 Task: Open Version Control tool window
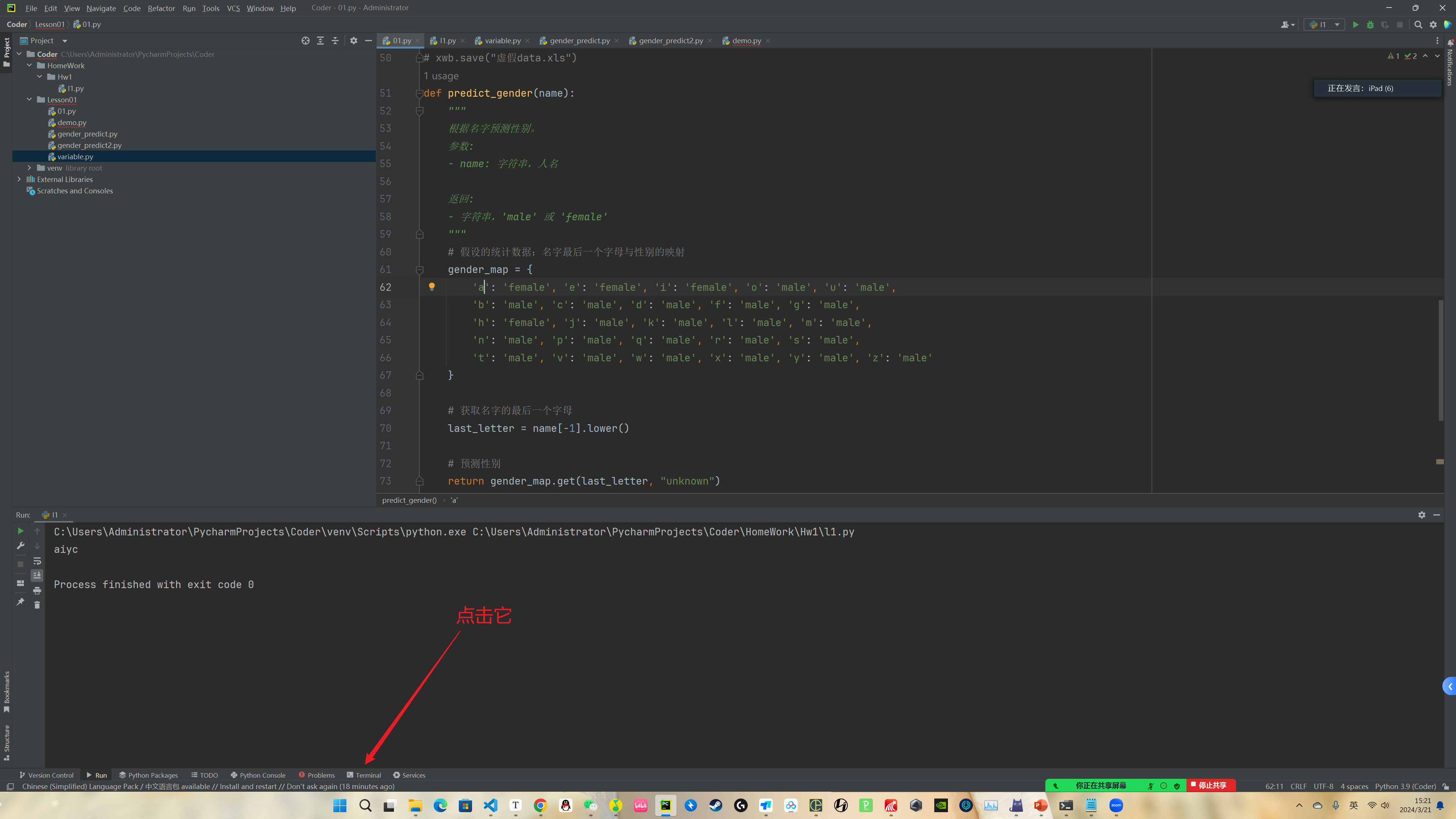(x=46, y=775)
